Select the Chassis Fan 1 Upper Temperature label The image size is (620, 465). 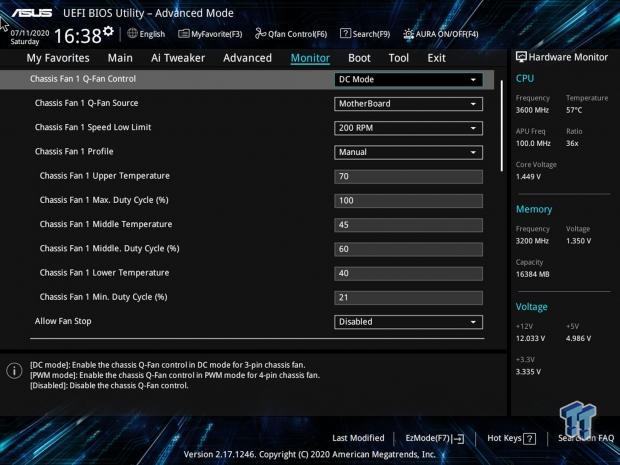pos(105,176)
